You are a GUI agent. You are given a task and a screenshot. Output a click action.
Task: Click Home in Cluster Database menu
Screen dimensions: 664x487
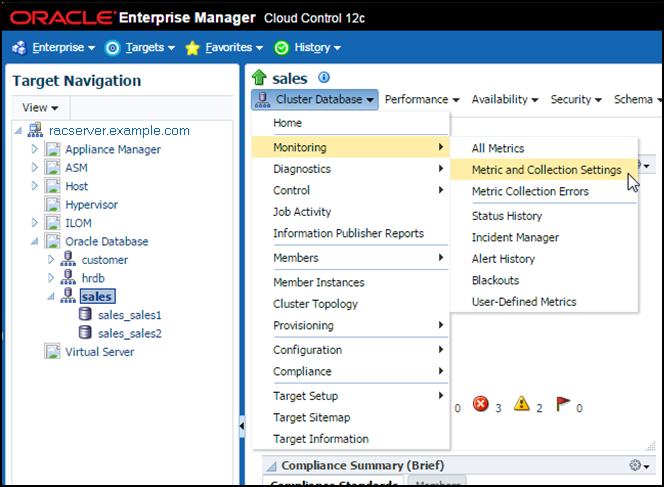click(x=350, y=123)
